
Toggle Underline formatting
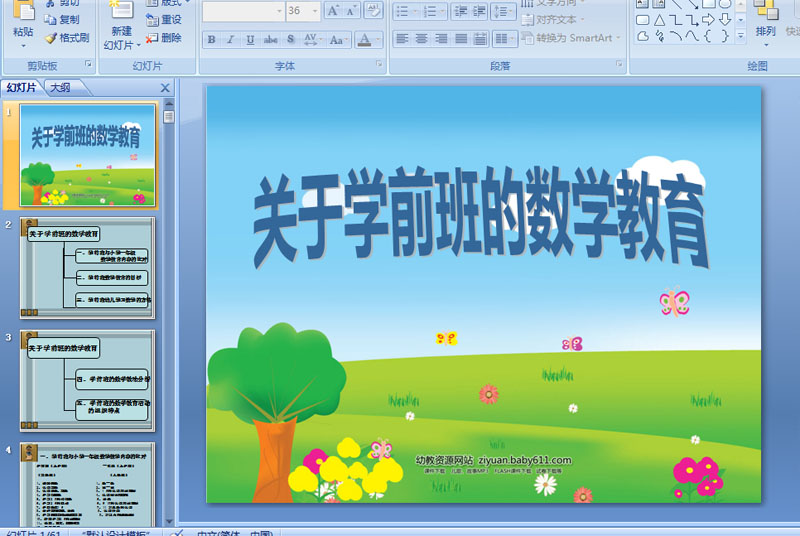coord(250,40)
